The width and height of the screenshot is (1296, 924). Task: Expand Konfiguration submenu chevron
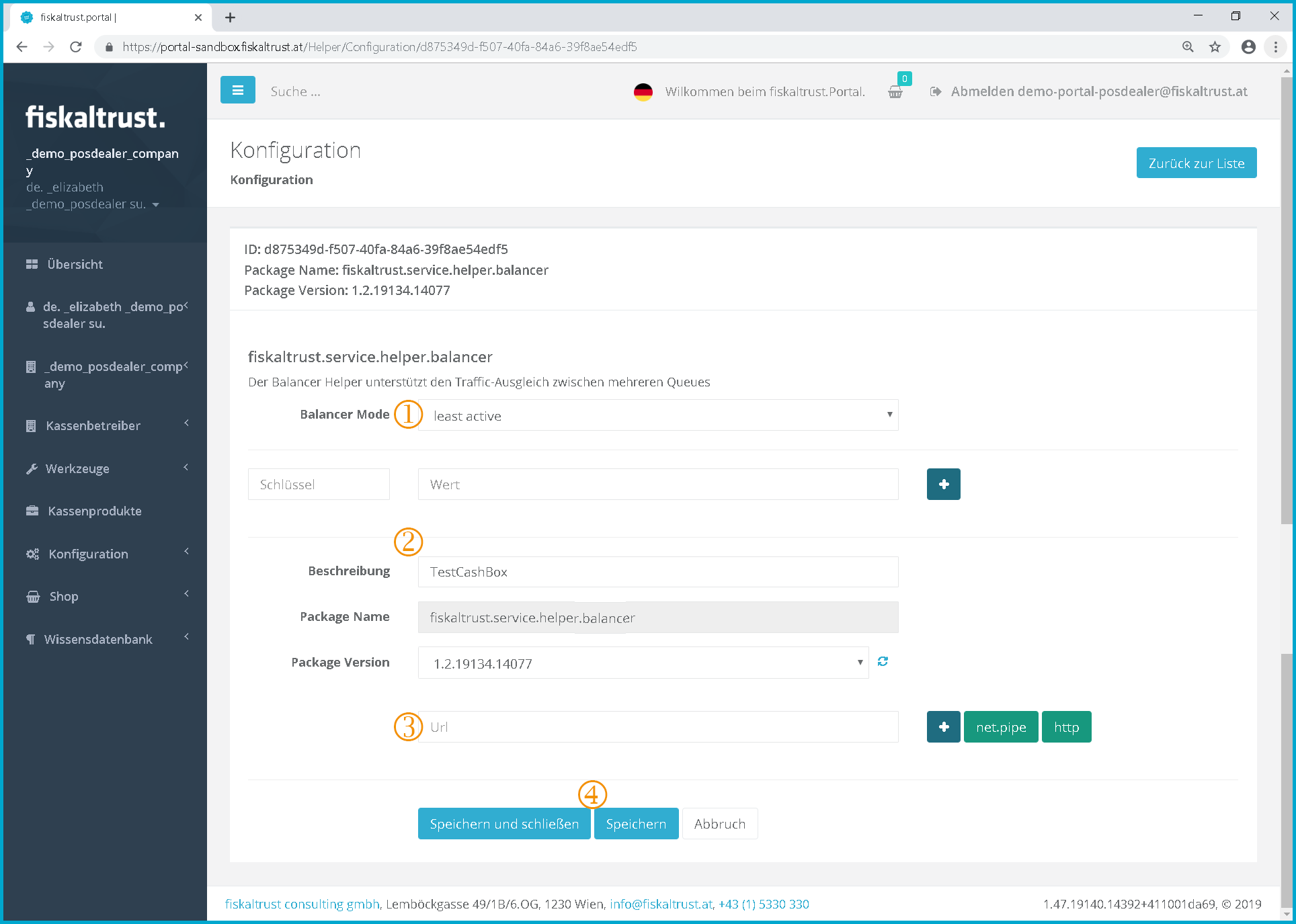[x=186, y=551]
